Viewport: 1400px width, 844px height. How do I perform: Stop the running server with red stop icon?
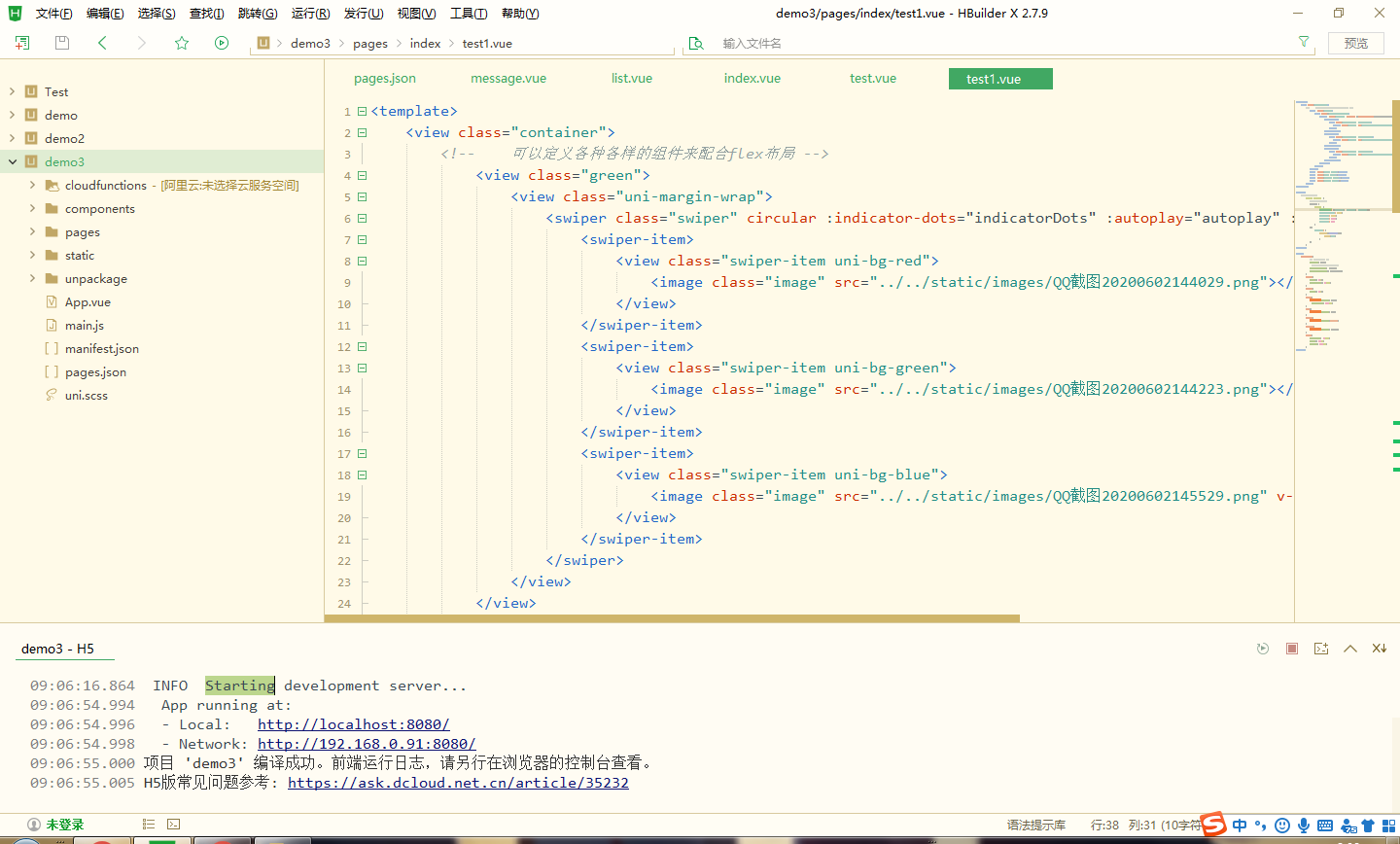[x=1291, y=648]
